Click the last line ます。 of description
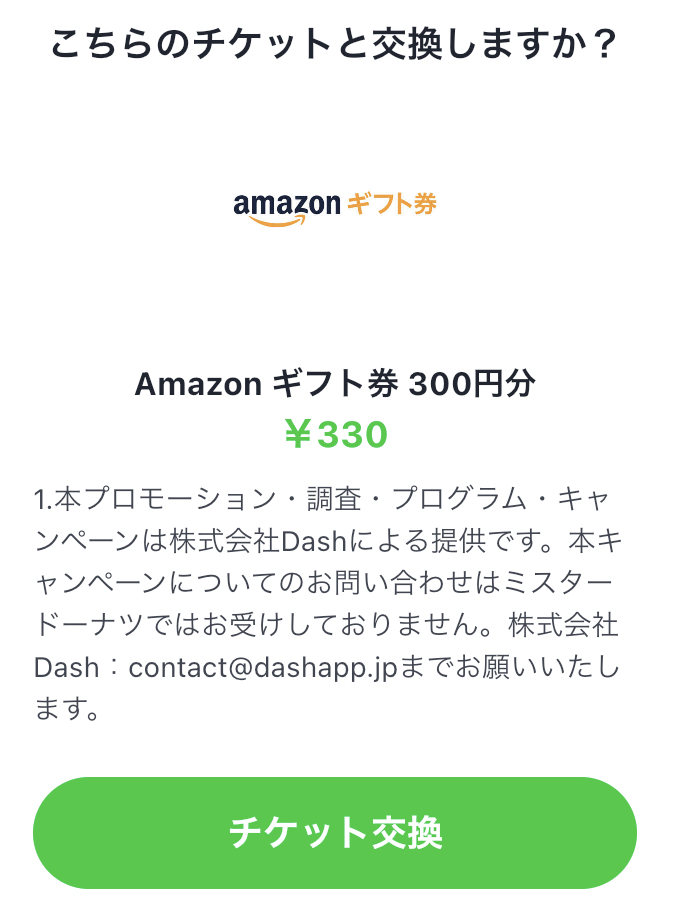Image resolution: width=678 pixels, height=912 pixels. (67, 709)
